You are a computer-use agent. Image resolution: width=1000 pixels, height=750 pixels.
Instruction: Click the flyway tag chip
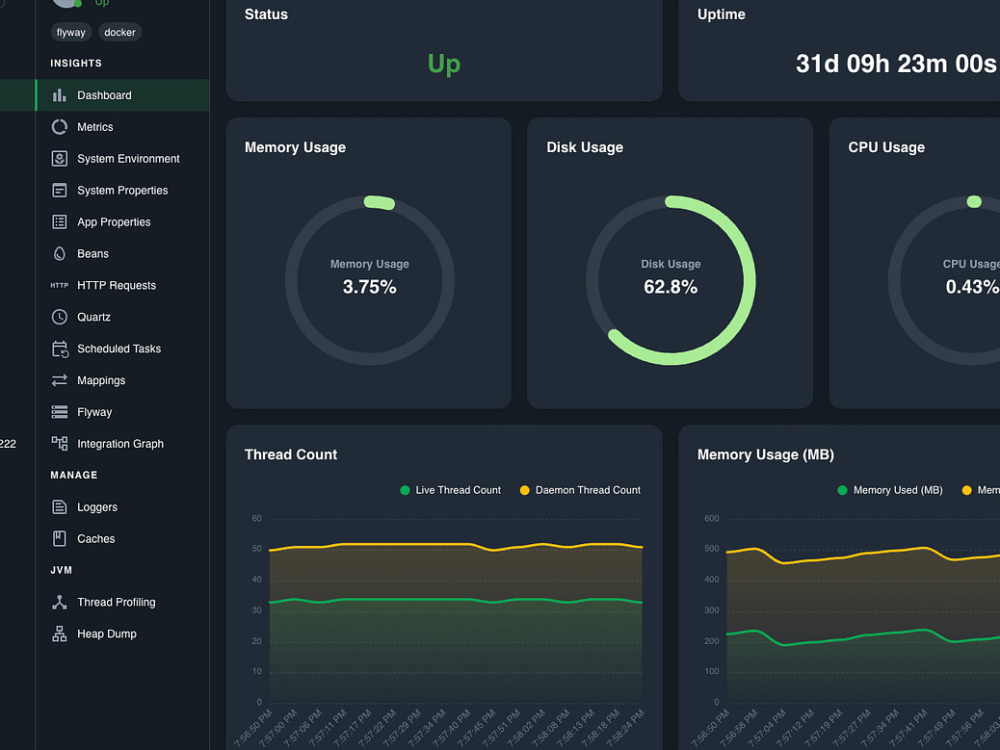coord(71,32)
